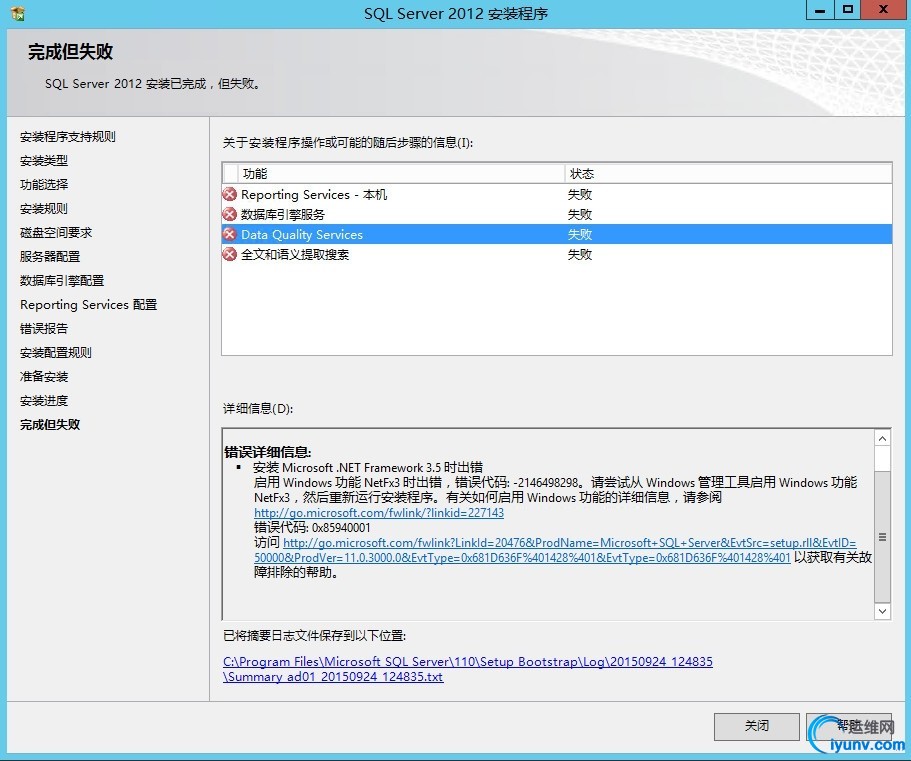This screenshot has height=761, width=911.
Task: Click the 功能 column header
Action: coord(401,174)
